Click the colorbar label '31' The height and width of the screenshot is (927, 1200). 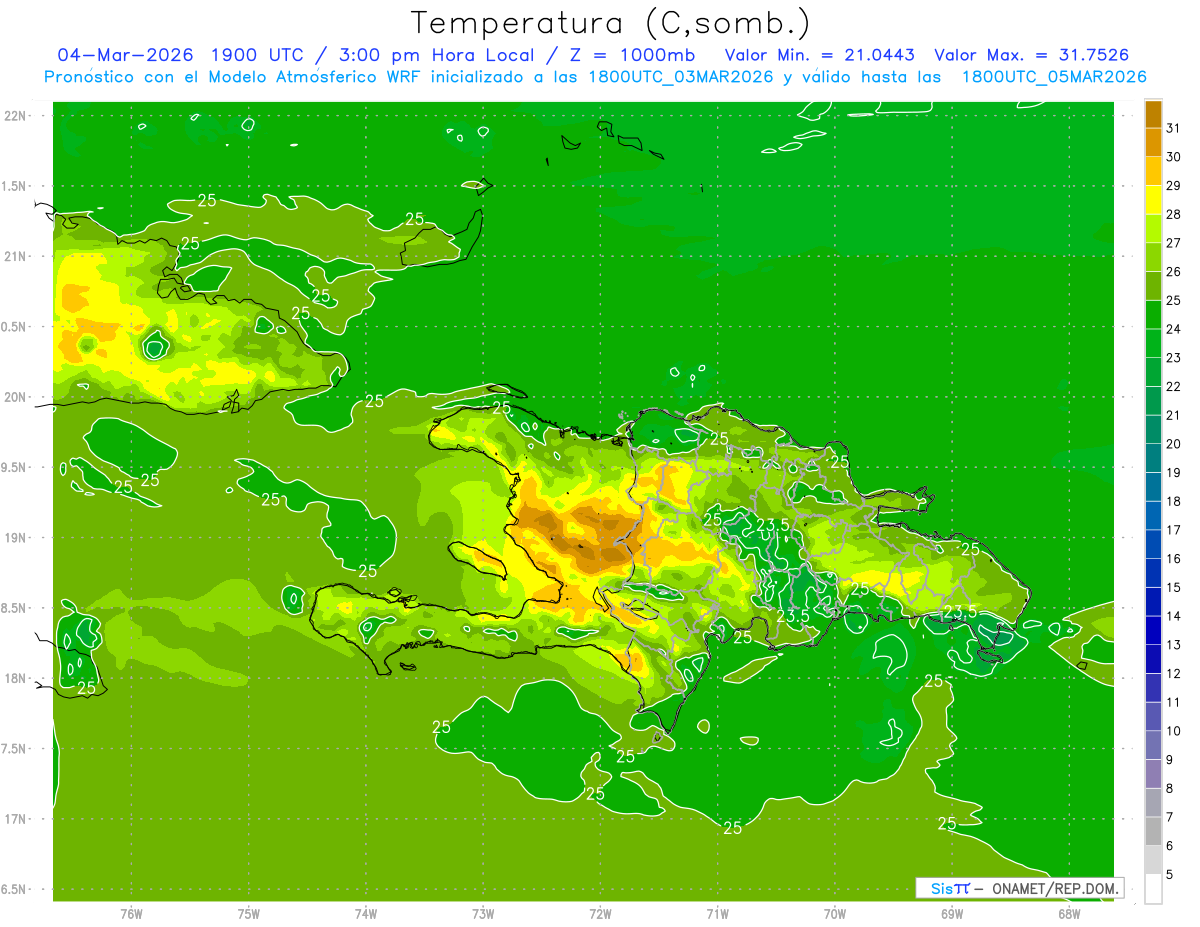[x=1173, y=128]
